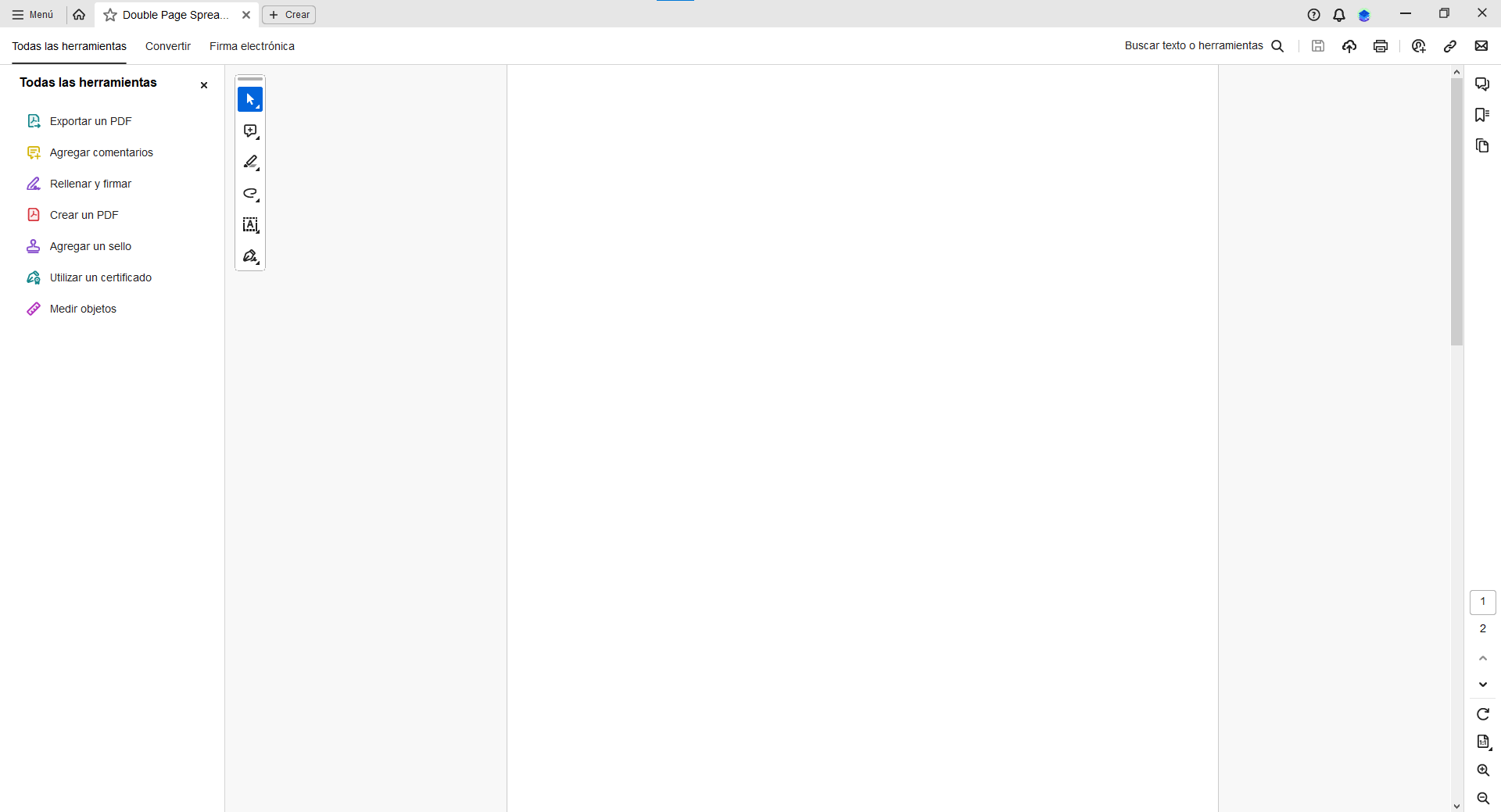Open the Crear dropdown button
Image resolution: width=1501 pixels, height=812 pixels.
pos(288,14)
